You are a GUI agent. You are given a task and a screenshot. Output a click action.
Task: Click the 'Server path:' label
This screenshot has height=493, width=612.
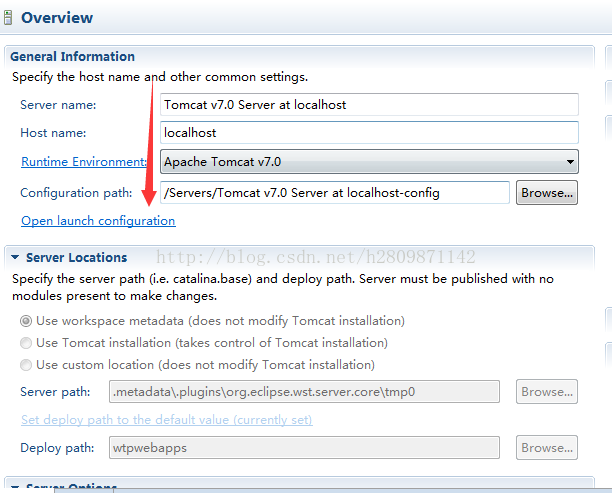(55, 392)
